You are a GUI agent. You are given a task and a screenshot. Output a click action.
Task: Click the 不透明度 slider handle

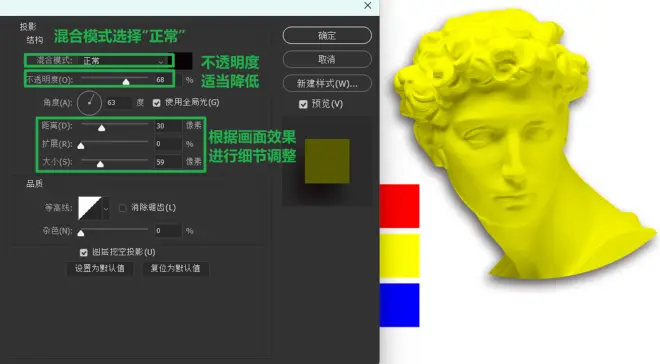coord(125,82)
